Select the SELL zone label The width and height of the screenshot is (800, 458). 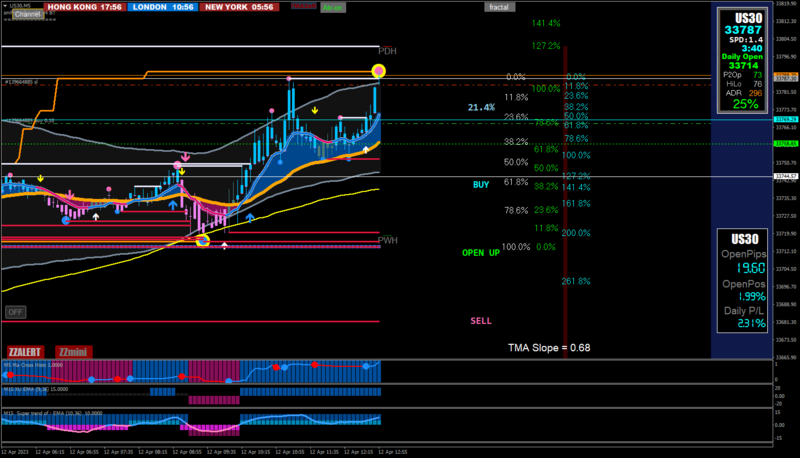(481, 321)
